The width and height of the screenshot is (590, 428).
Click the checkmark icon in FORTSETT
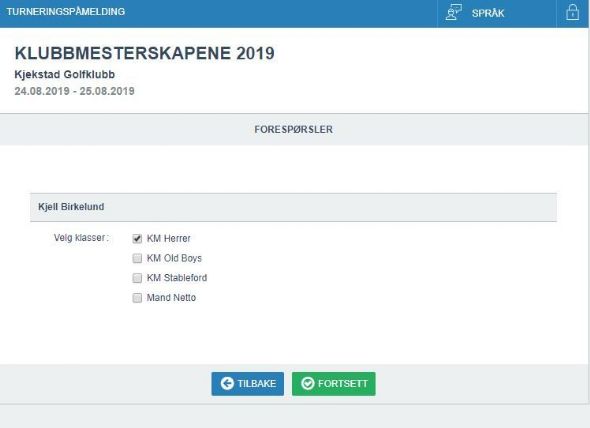307,383
